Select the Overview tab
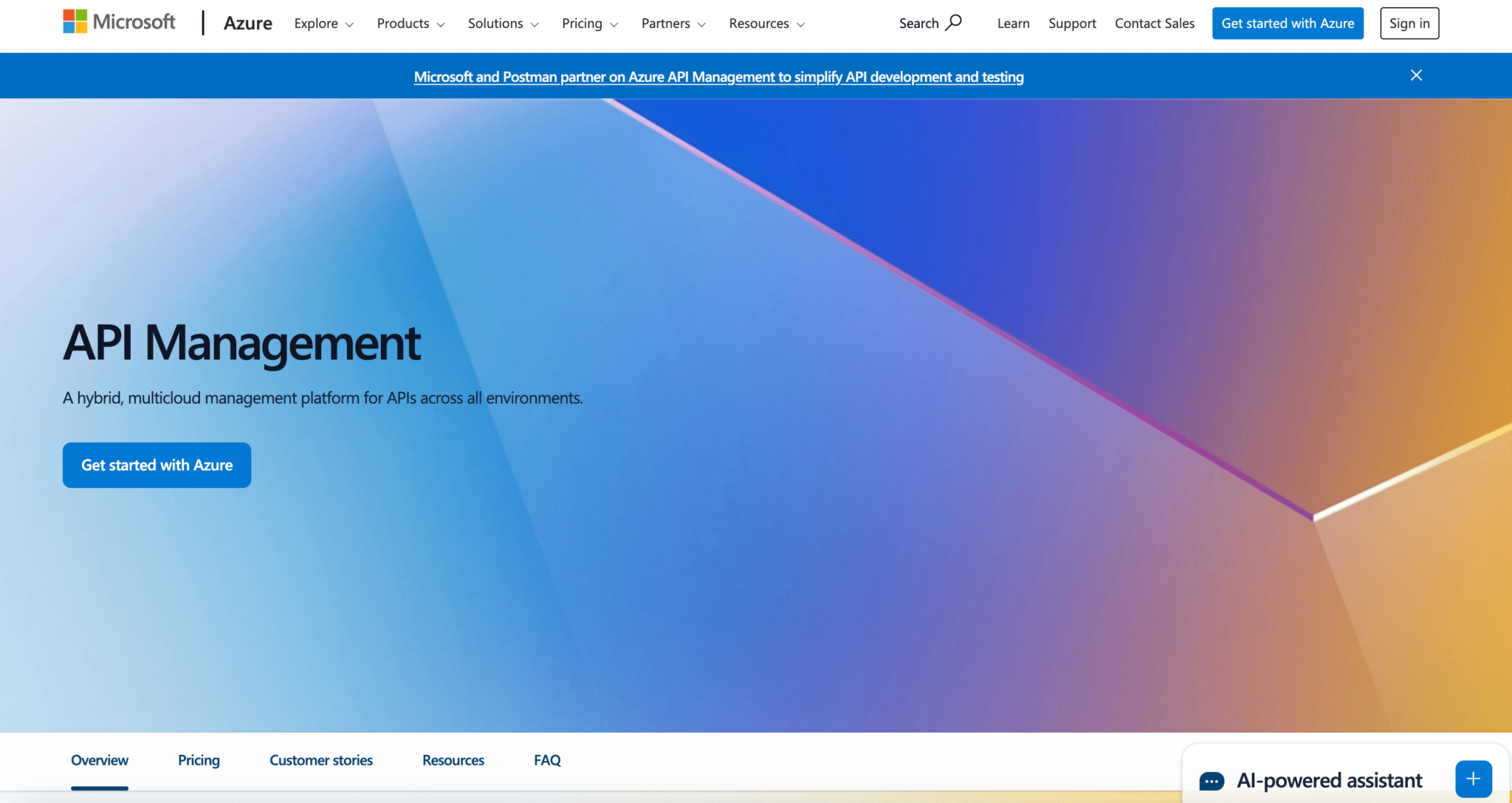This screenshot has height=803, width=1512. 100,760
